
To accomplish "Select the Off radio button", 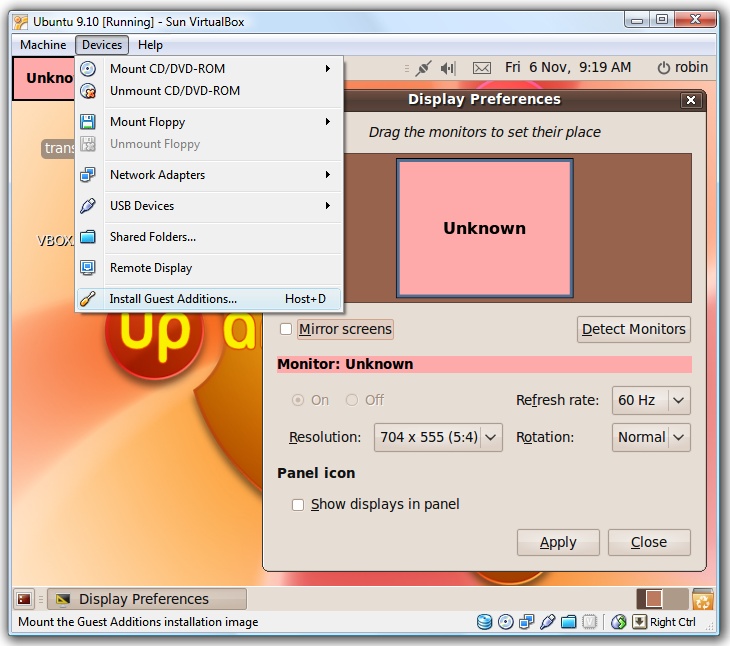I will 352,400.
